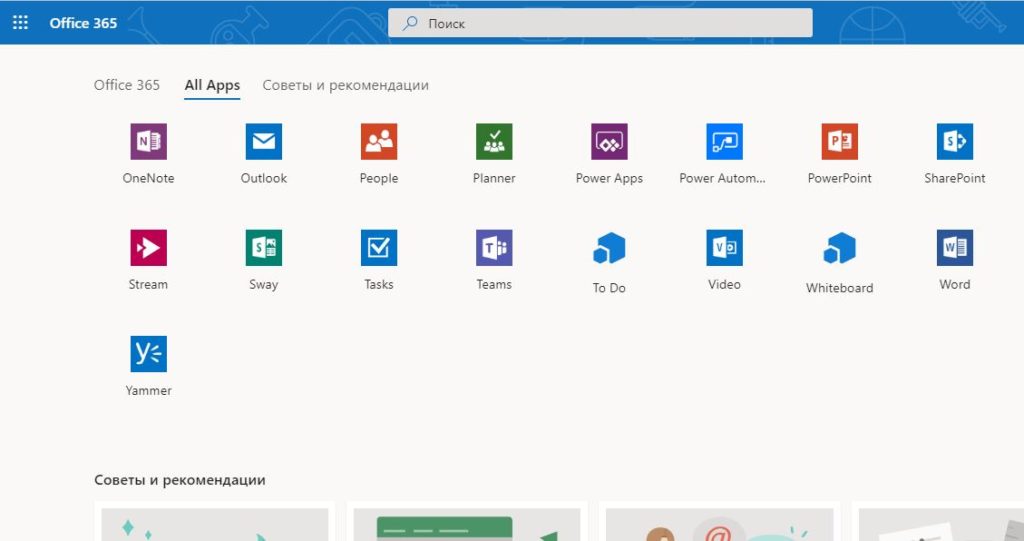
Task: Open the OneNote app icon
Action: [148, 141]
